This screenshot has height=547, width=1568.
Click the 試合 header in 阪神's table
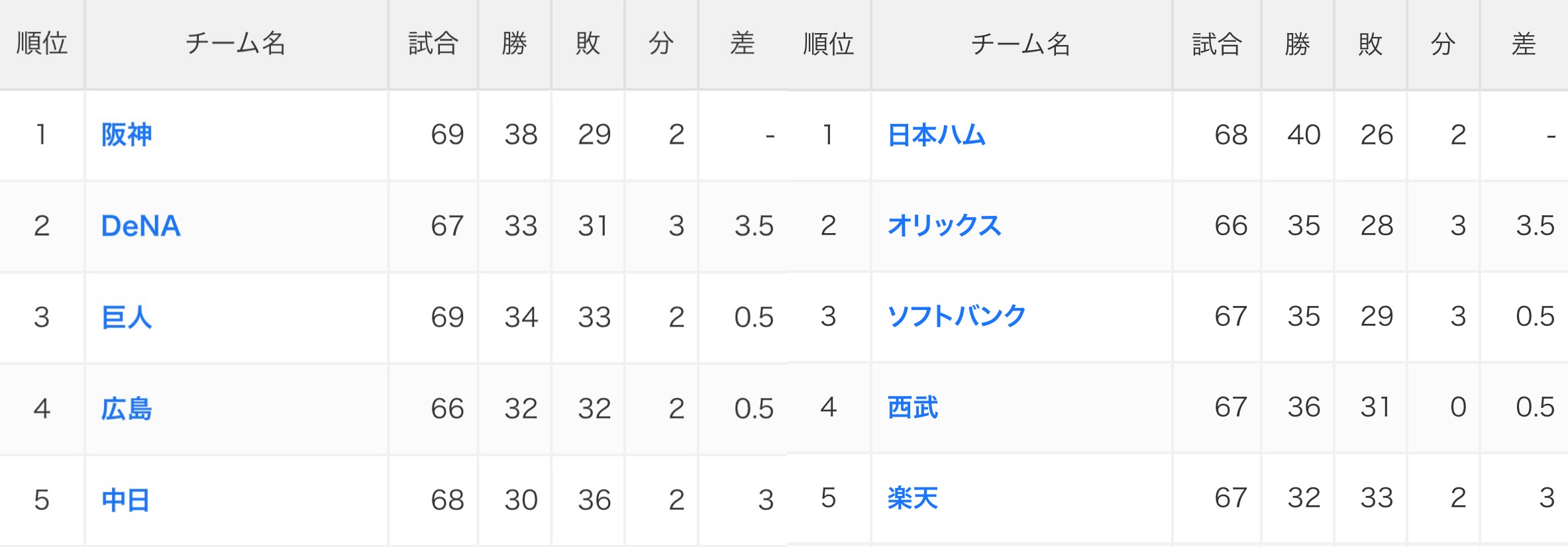(x=433, y=44)
